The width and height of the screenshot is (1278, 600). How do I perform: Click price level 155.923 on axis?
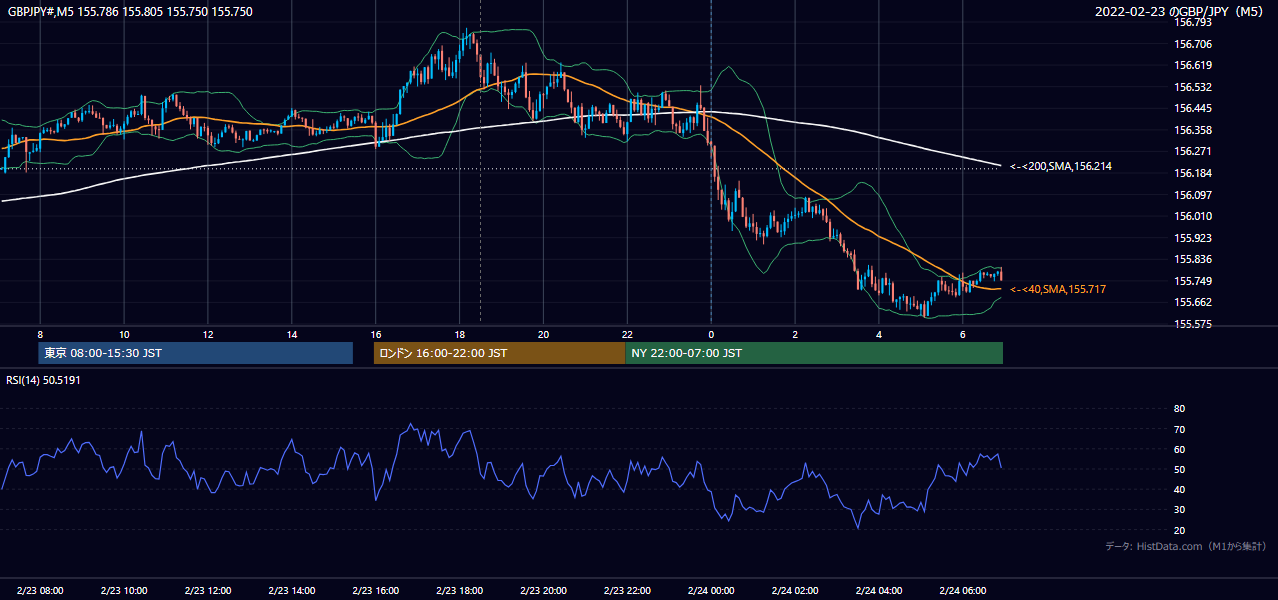point(1193,238)
